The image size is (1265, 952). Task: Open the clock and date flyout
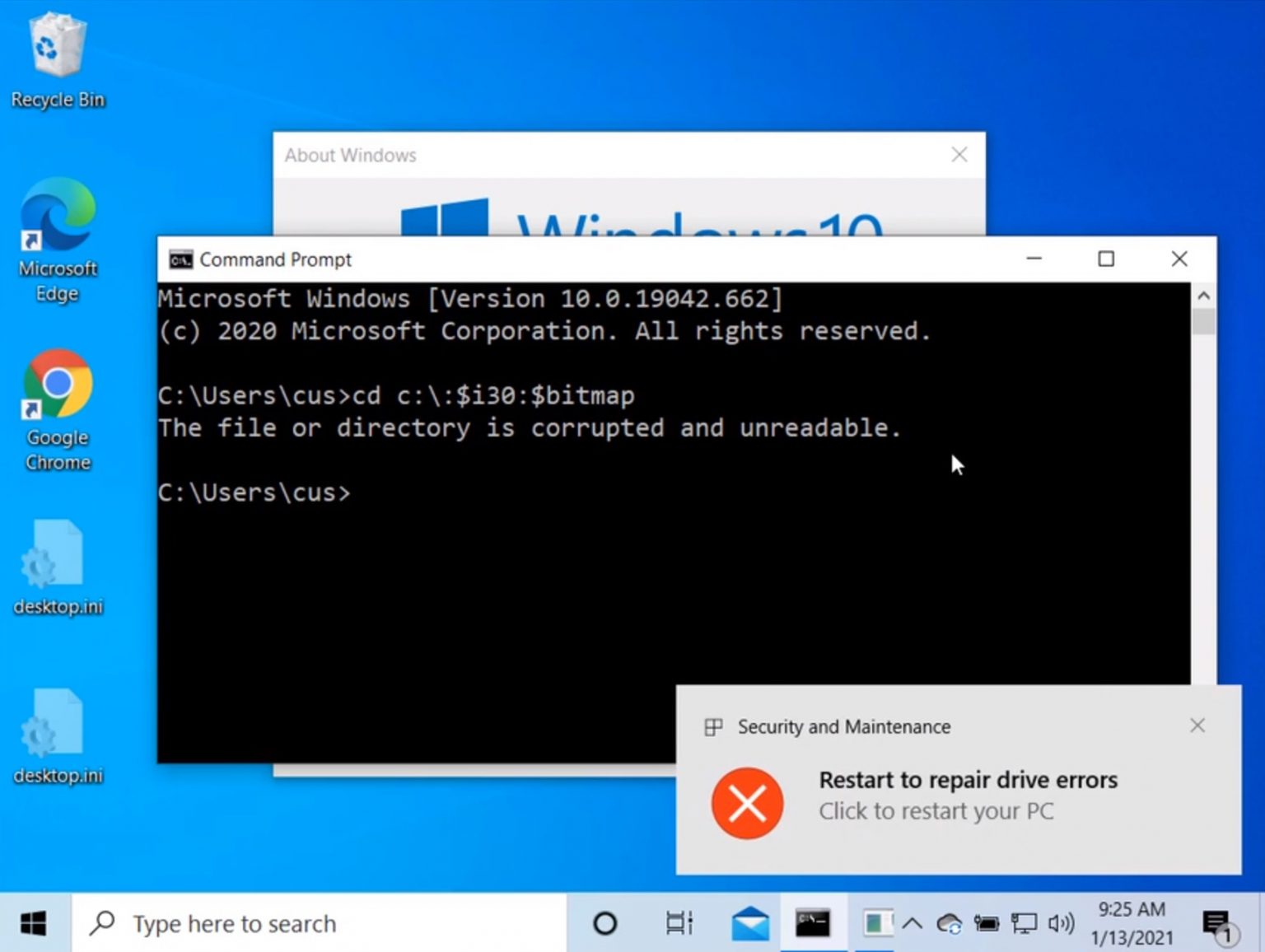point(1131,923)
